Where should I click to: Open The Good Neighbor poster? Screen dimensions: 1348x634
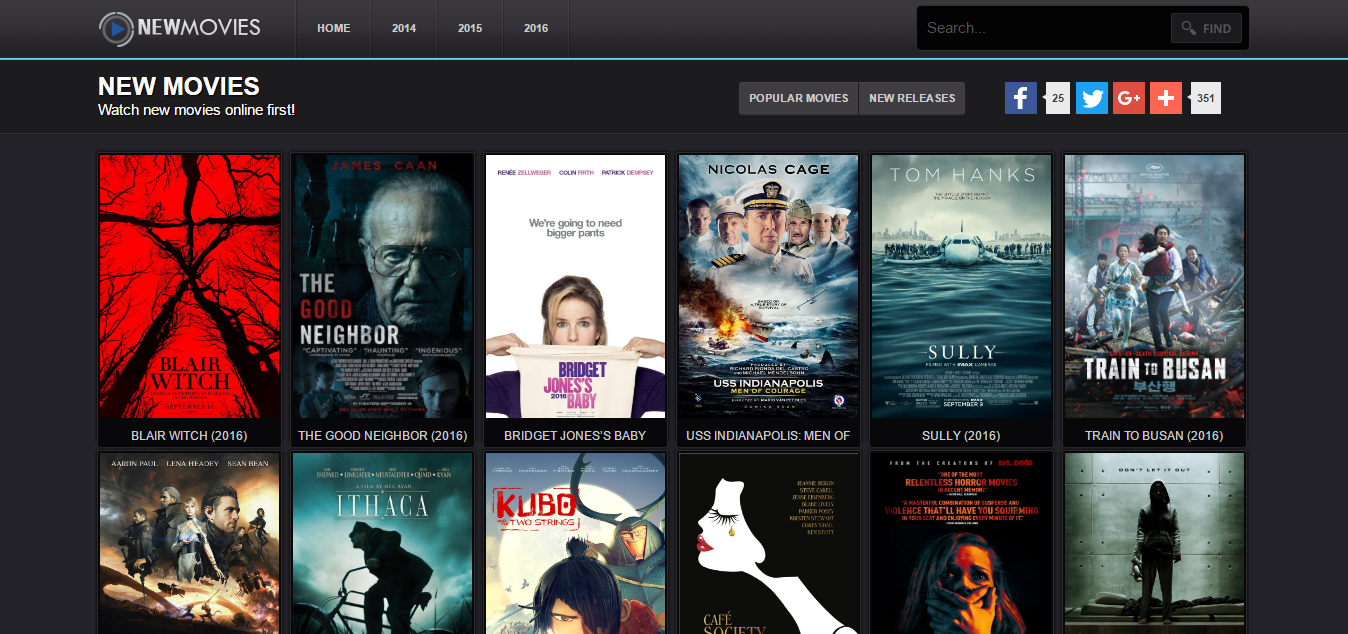(383, 286)
